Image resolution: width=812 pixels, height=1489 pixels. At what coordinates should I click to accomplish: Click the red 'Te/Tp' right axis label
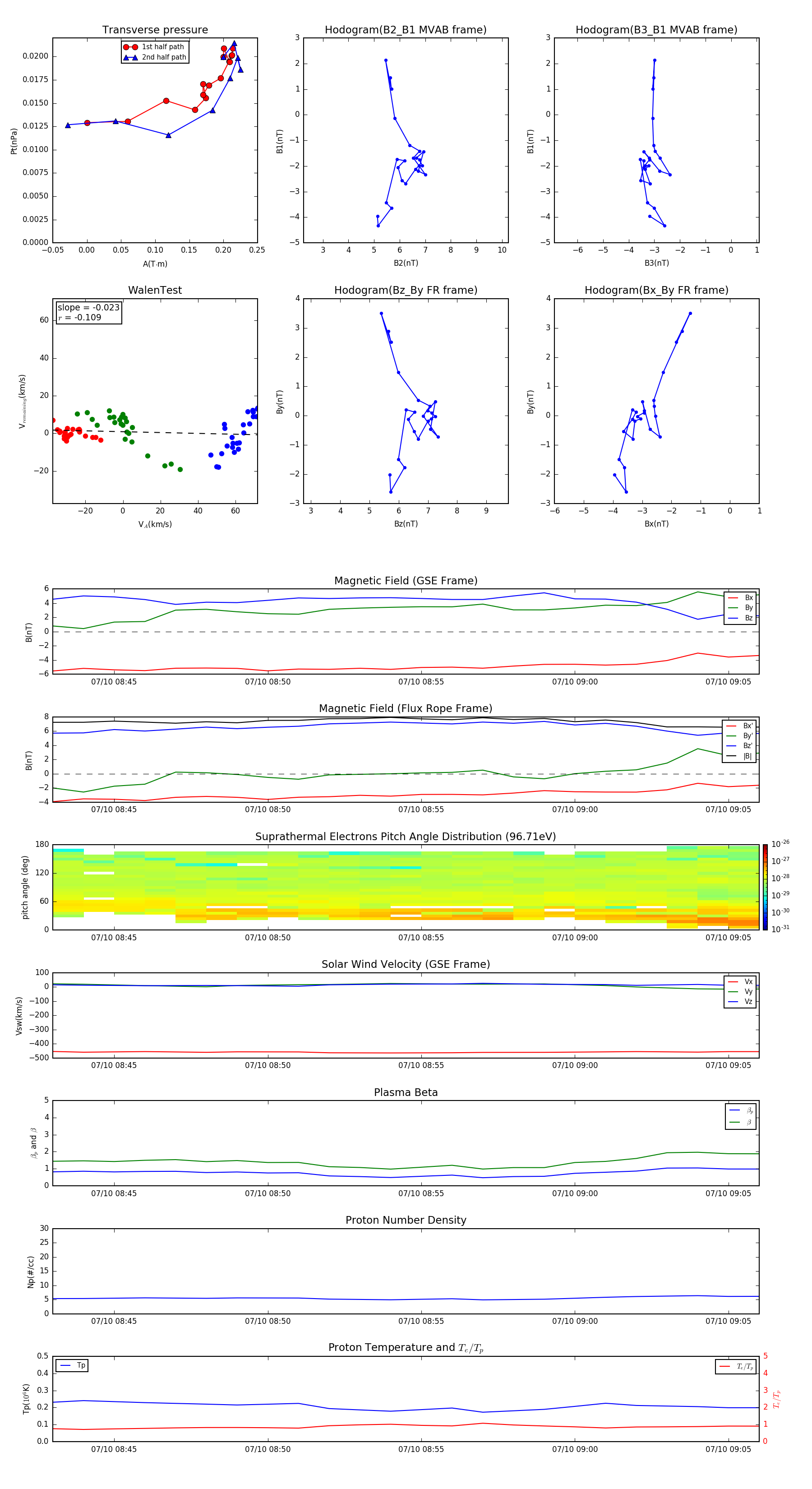coord(777,1399)
